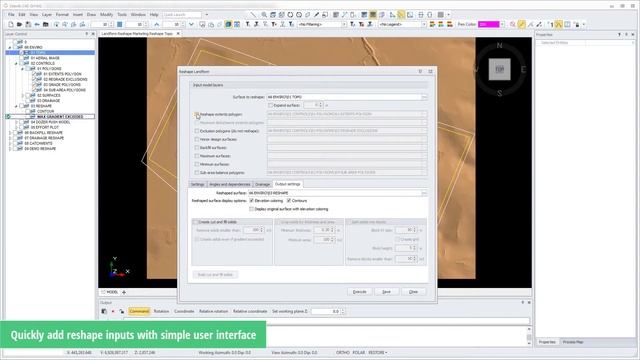Click the circle tool icon in top toolbar
This screenshot has height=360, width=640.
tap(299, 15)
